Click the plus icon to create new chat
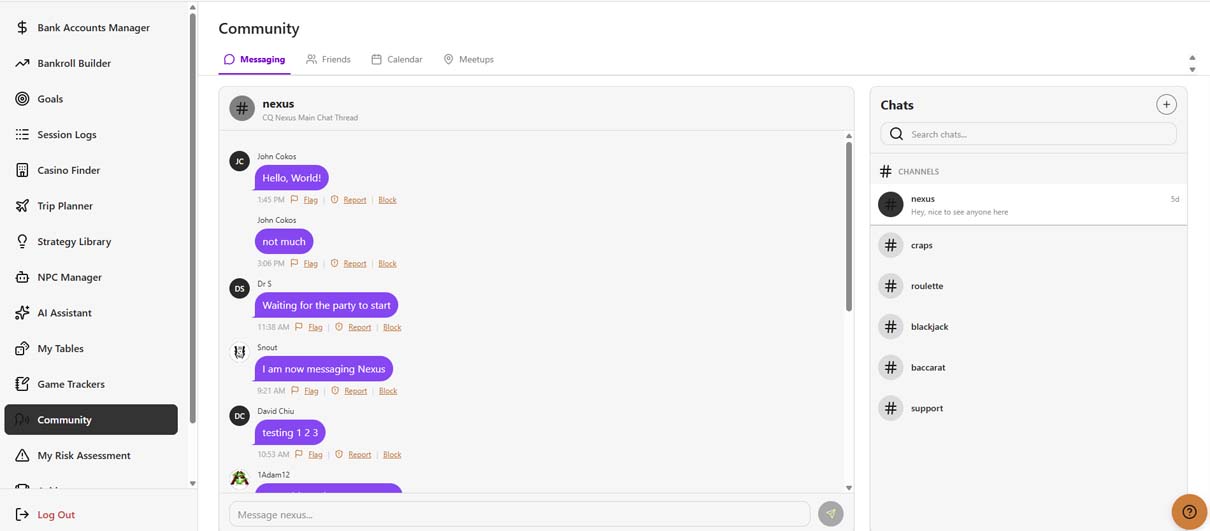The height and width of the screenshot is (531, 1210). [1166, 105]
